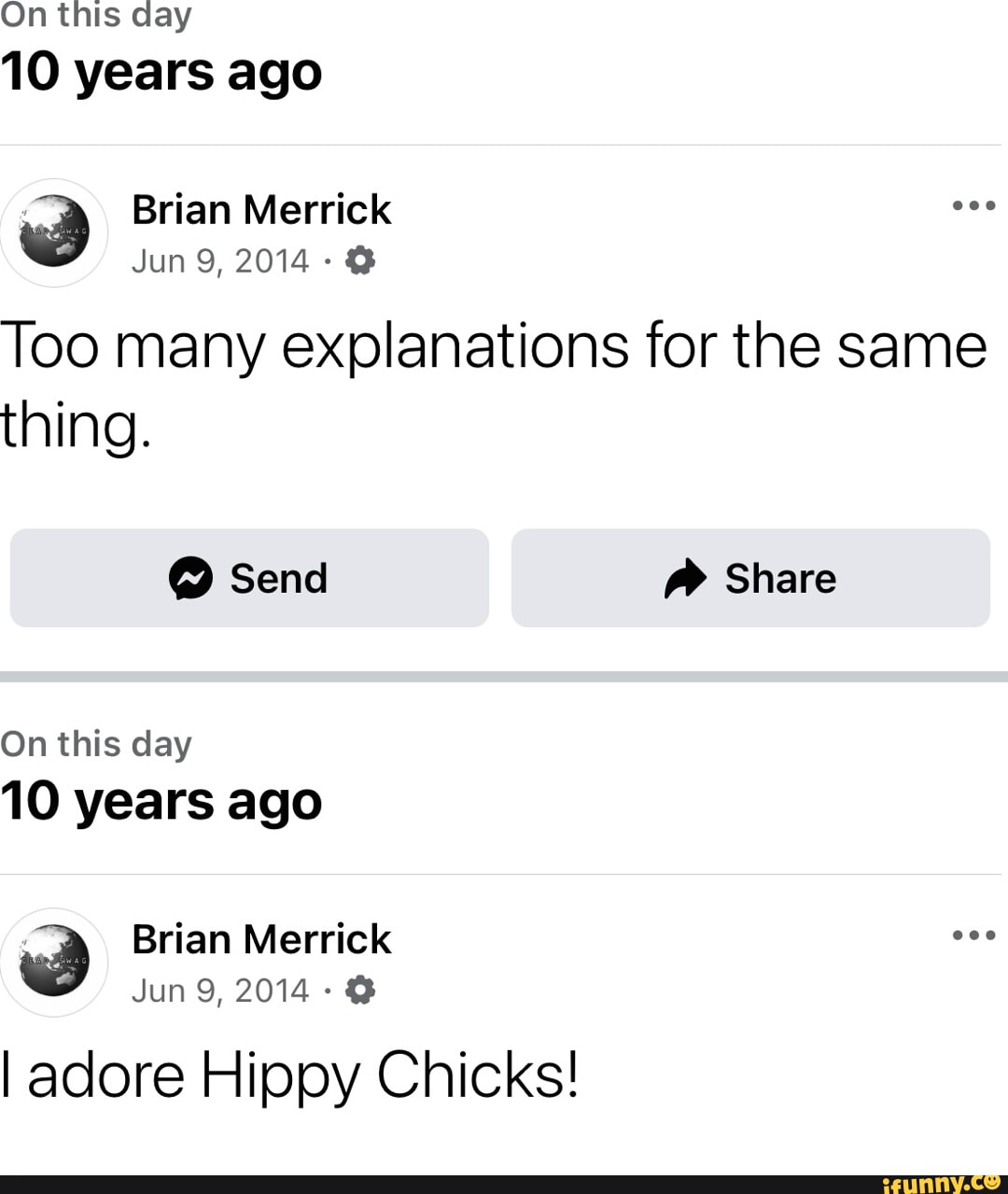
Task: Open Brian Merrick's profile from the first post
Action: tap(261, 210)
